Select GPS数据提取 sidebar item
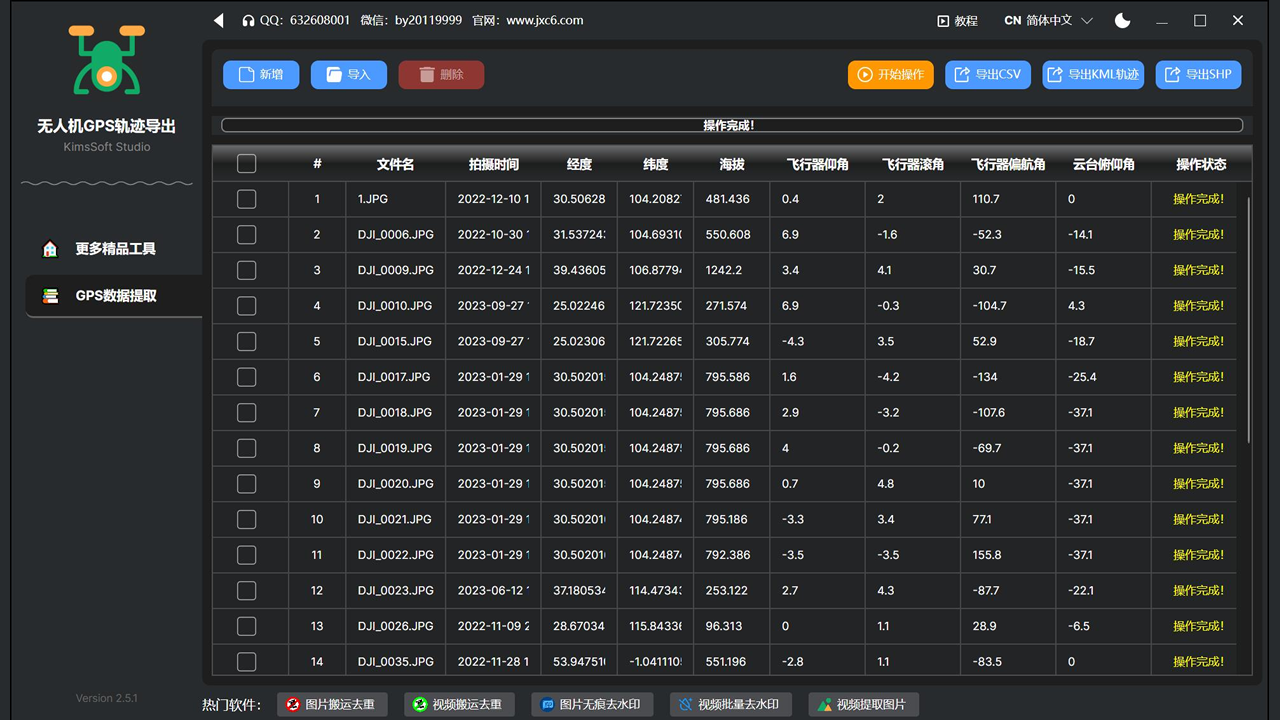This screenshot has height=720, width=1280. 114,296
